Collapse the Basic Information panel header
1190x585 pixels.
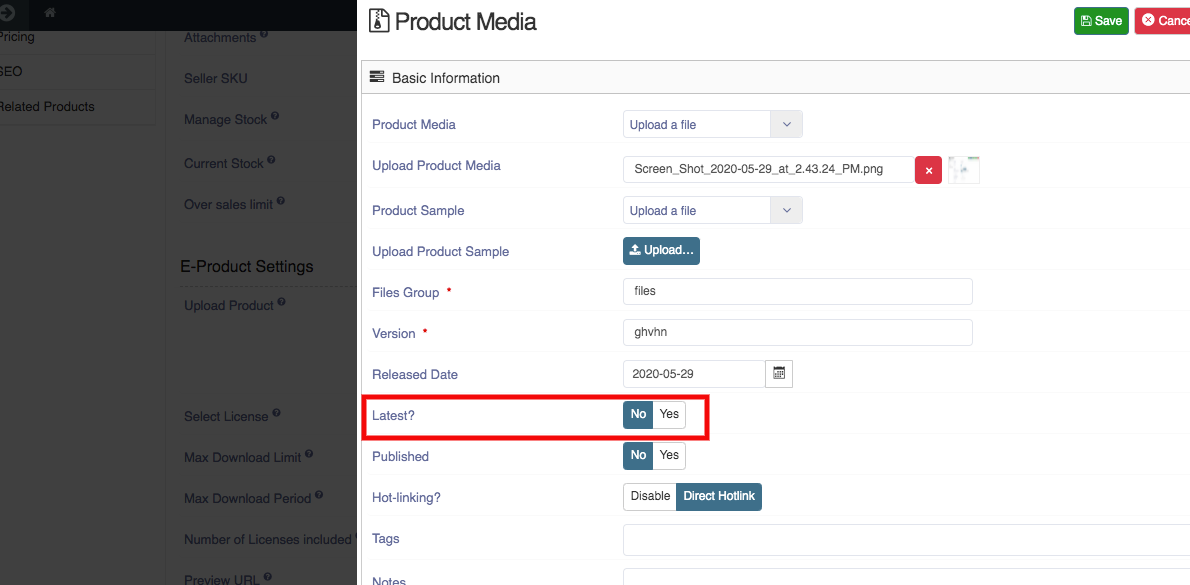pyautogui.click(x=776, y=77)
